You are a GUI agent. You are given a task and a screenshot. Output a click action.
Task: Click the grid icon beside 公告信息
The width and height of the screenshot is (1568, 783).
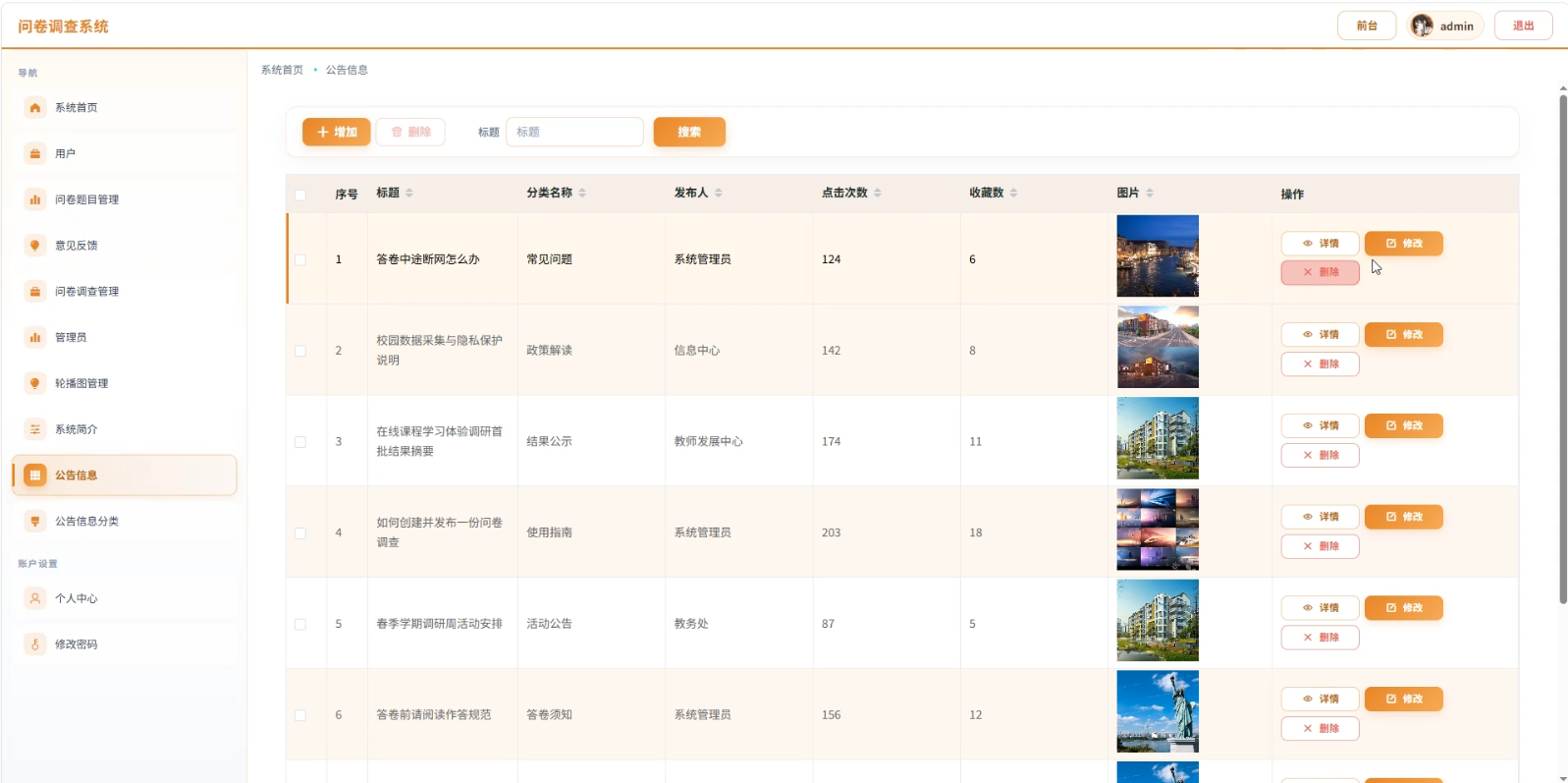35,475
